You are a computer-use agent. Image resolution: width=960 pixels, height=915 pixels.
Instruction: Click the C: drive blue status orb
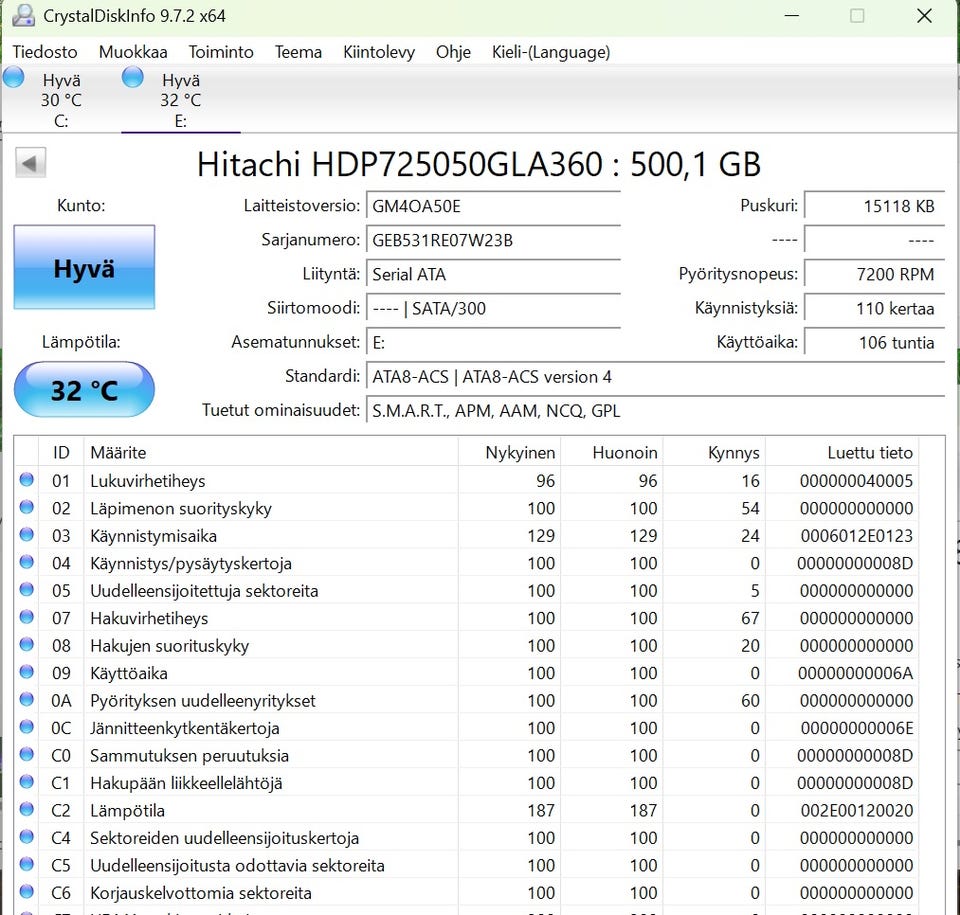(14, 78)
